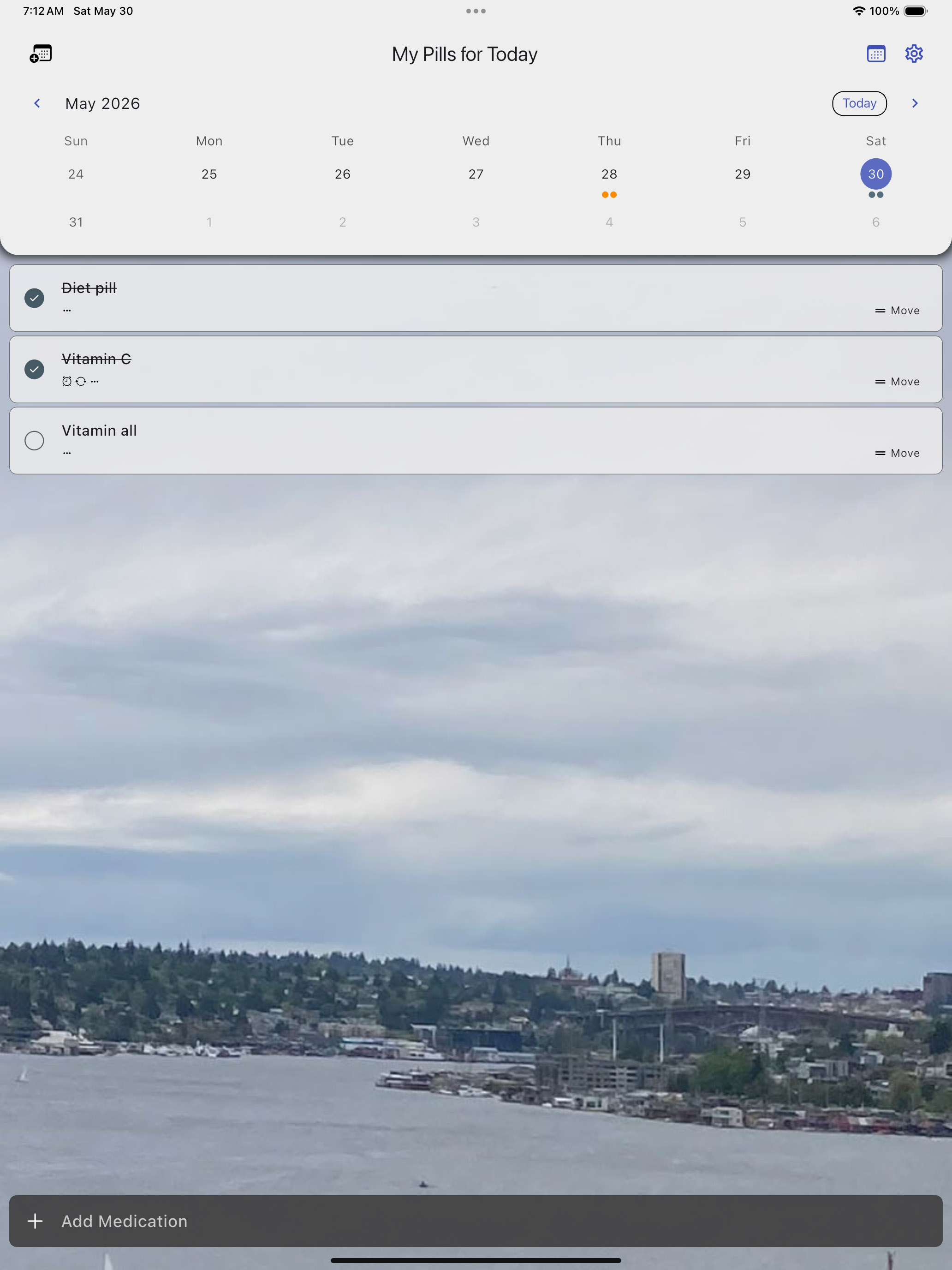The height and width of the screenshot is (1270, 952).
Task: Select Thursday 28 with orange dots
Action: click(609, 174)
